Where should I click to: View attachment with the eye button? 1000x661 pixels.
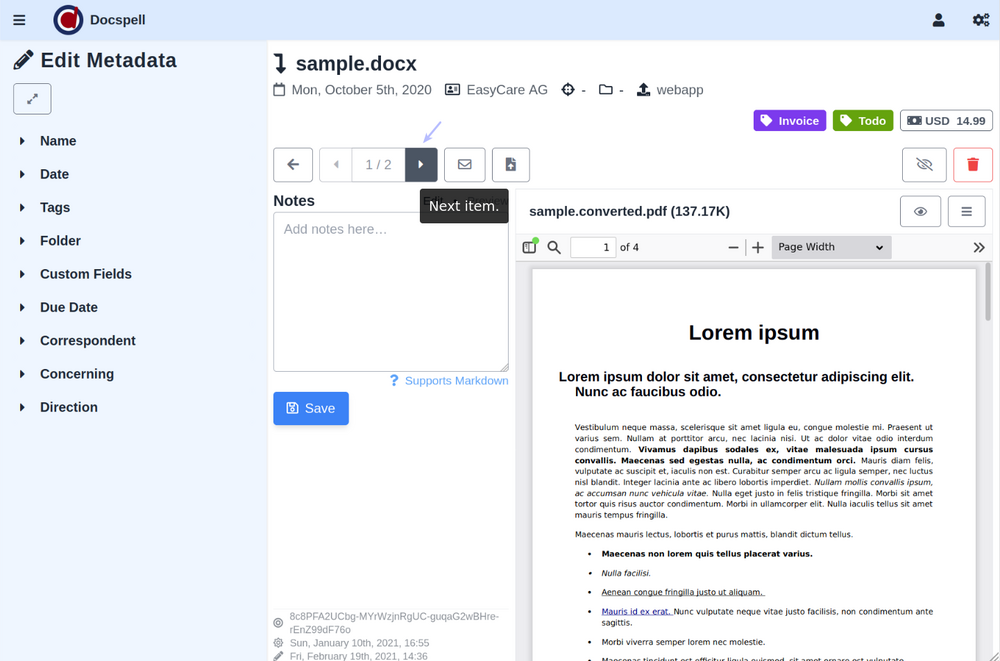pyautogui.click(x=920, y=211)
